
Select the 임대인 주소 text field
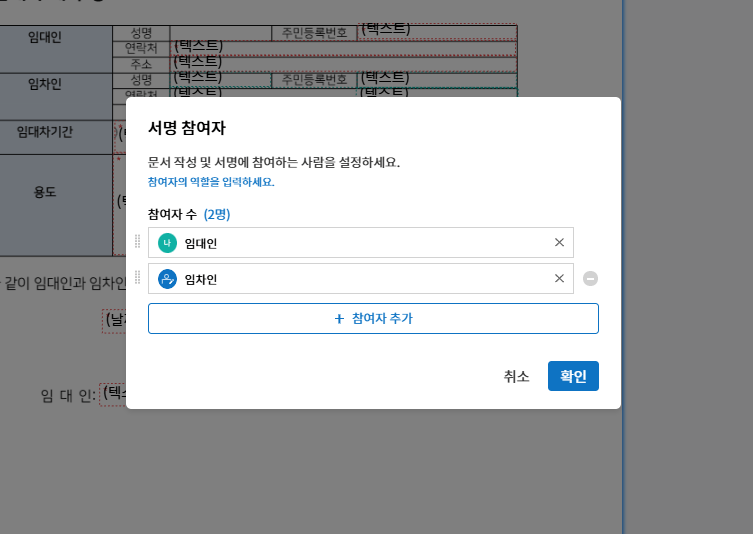(x=342, y=63)
